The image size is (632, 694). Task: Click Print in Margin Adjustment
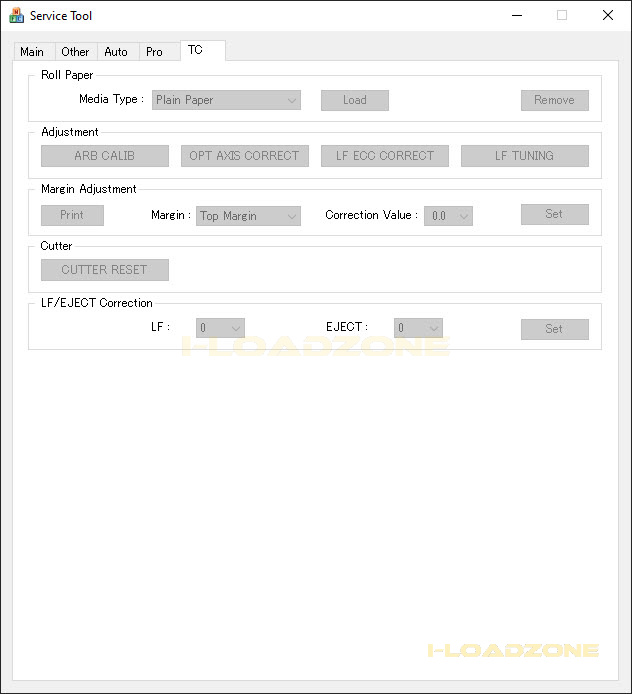click(x=73, y=215)
